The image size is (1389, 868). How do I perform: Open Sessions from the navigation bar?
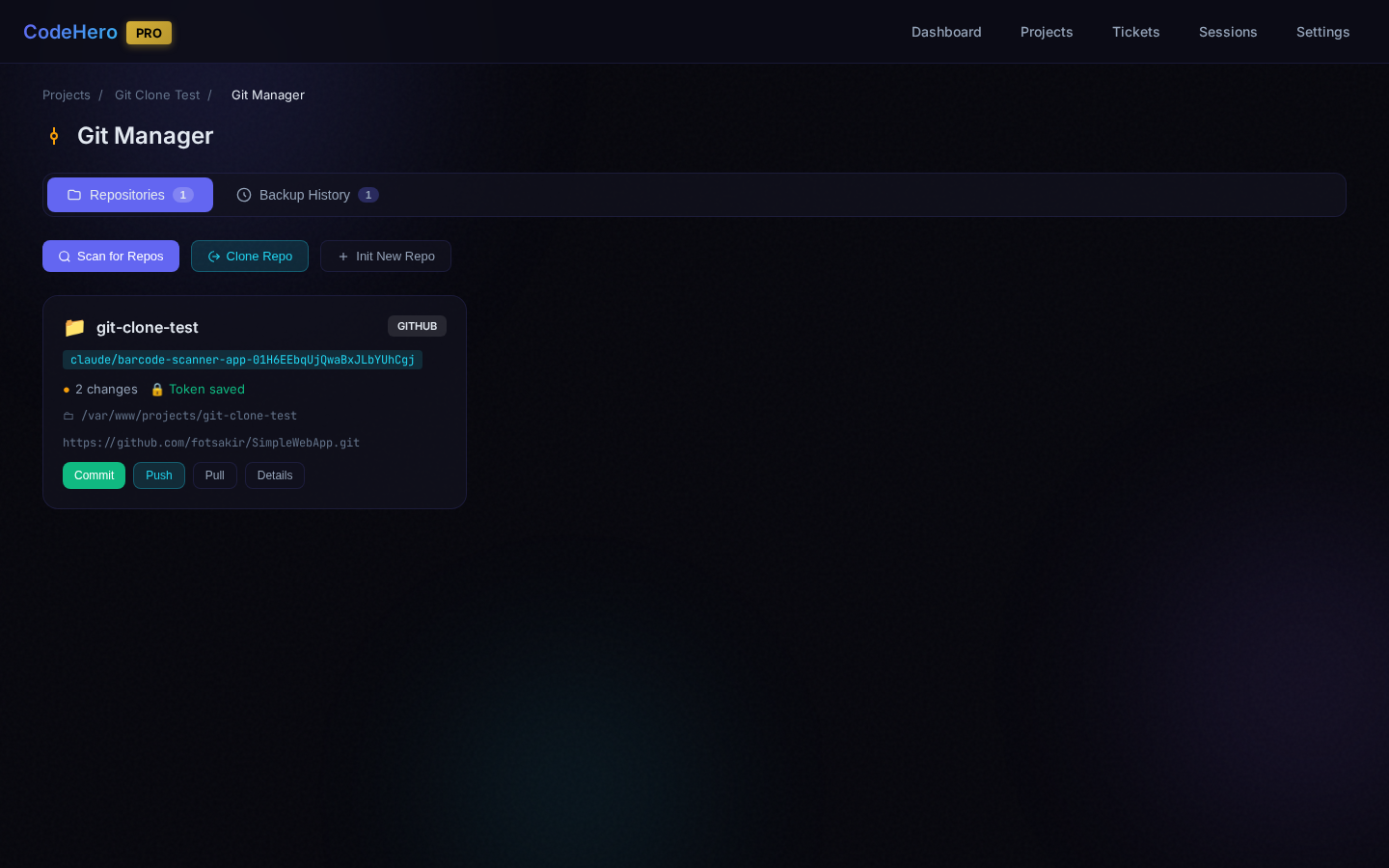coord(1227,32)
